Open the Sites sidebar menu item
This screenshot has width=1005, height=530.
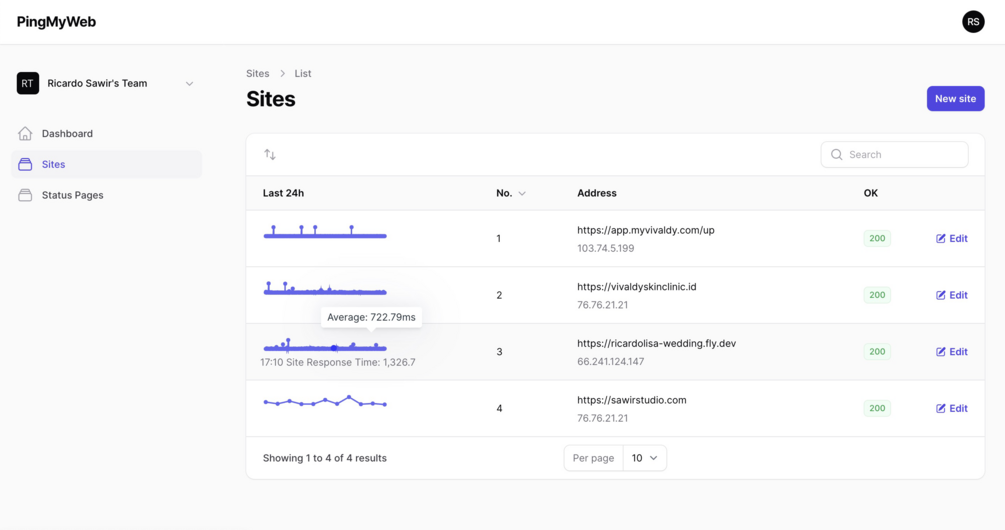pyautogui.click(x=54, y=164)
